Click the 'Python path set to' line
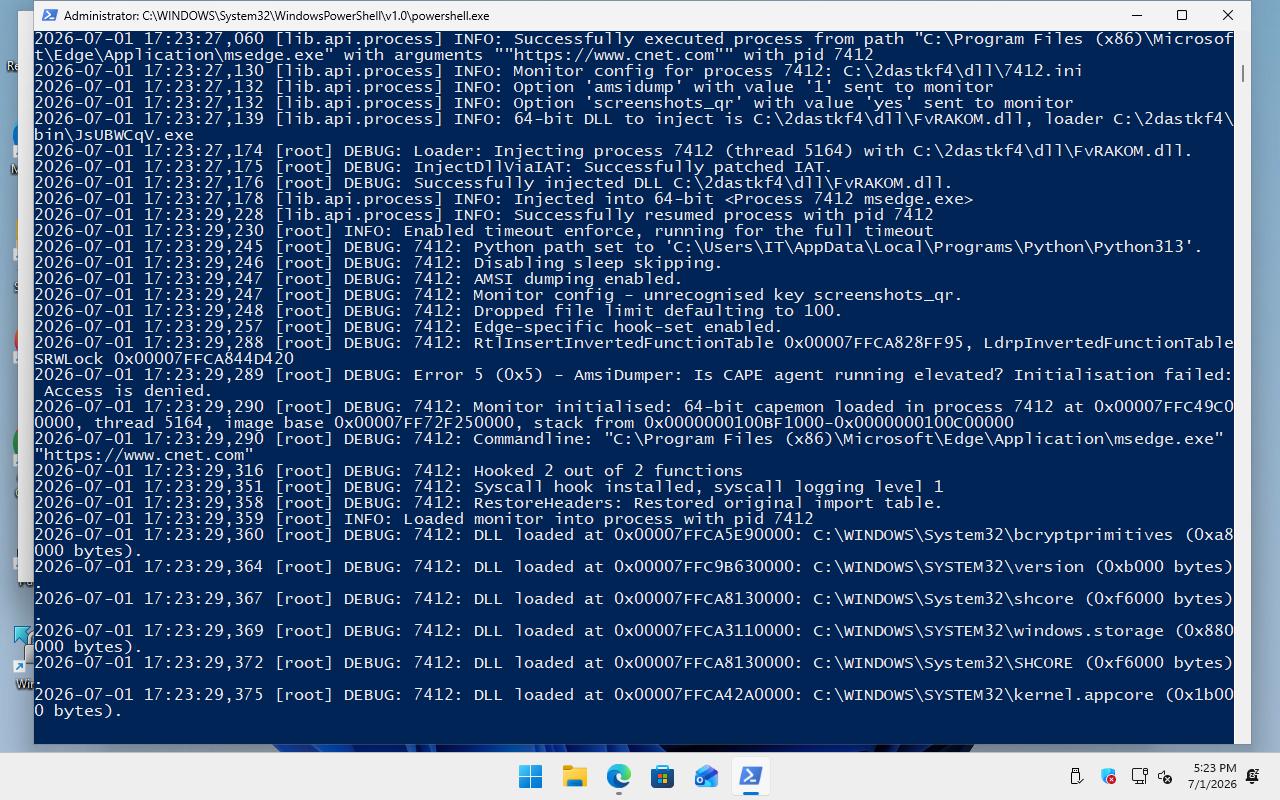The image size is (1280, 800). click(618, 247)
